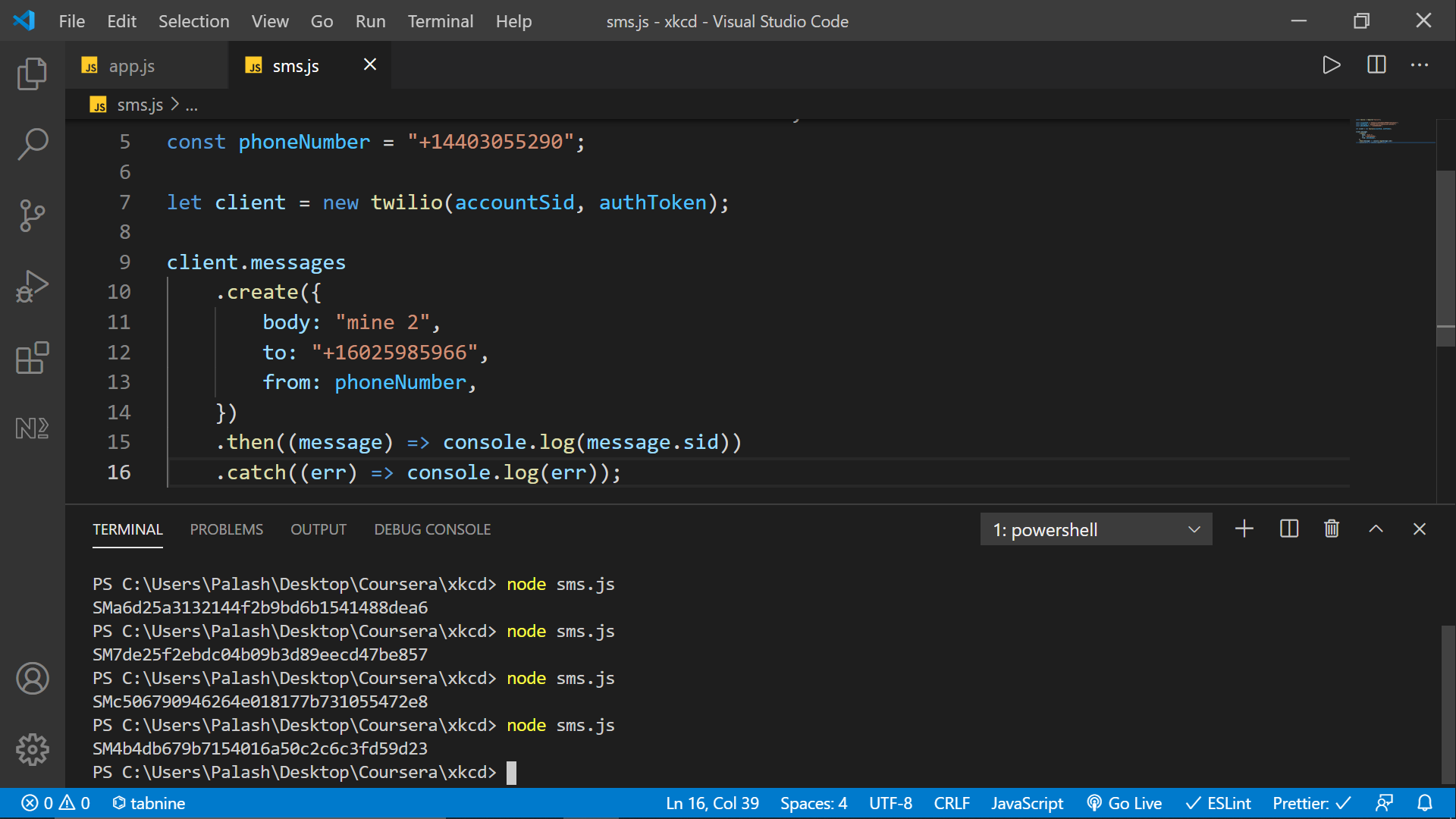Maximize the terminal panel size
Image resolution: width=1456 pixels, height=819 pixels.
click(1376, 529)
